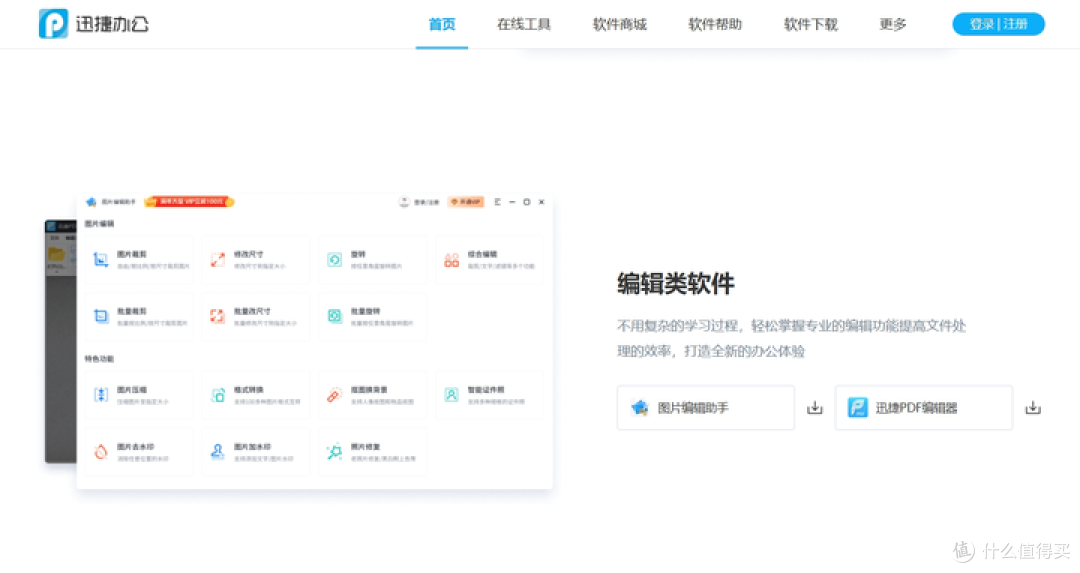Go to 软件商城

[x=619, y=25]
